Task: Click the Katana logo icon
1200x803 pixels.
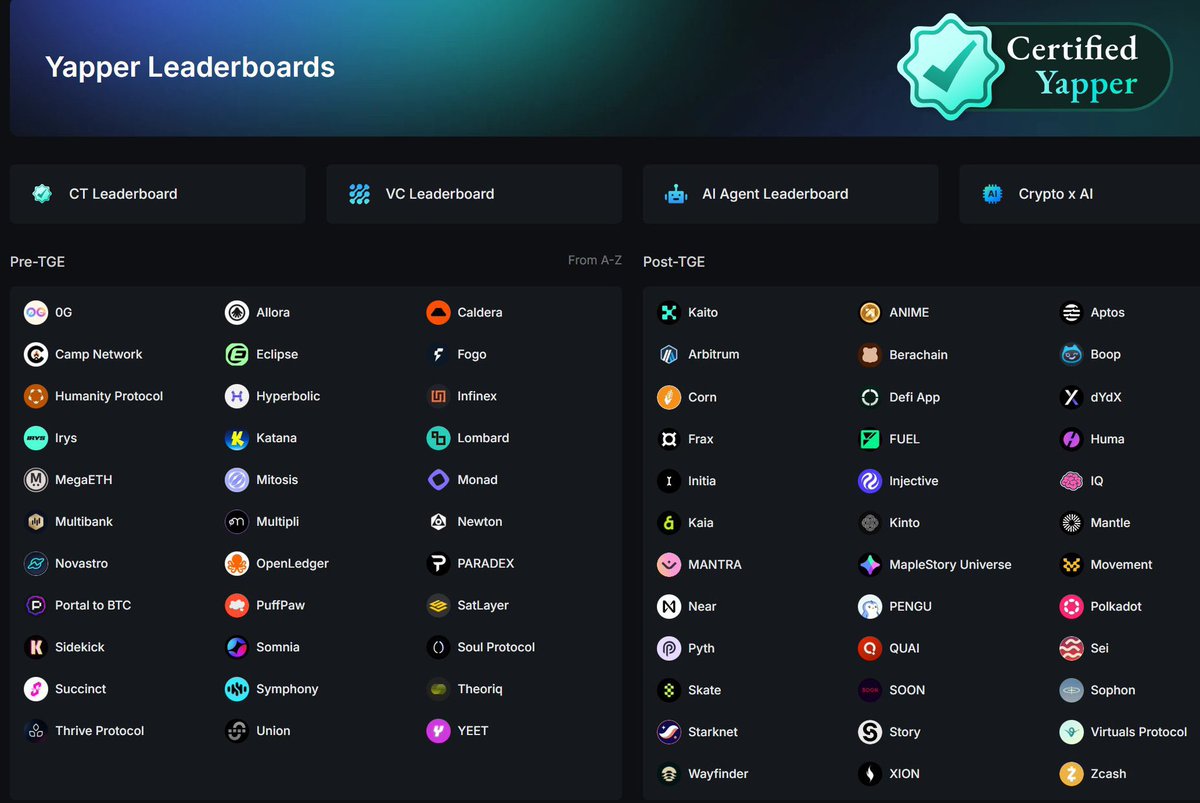Action: [x=237, y=438]
